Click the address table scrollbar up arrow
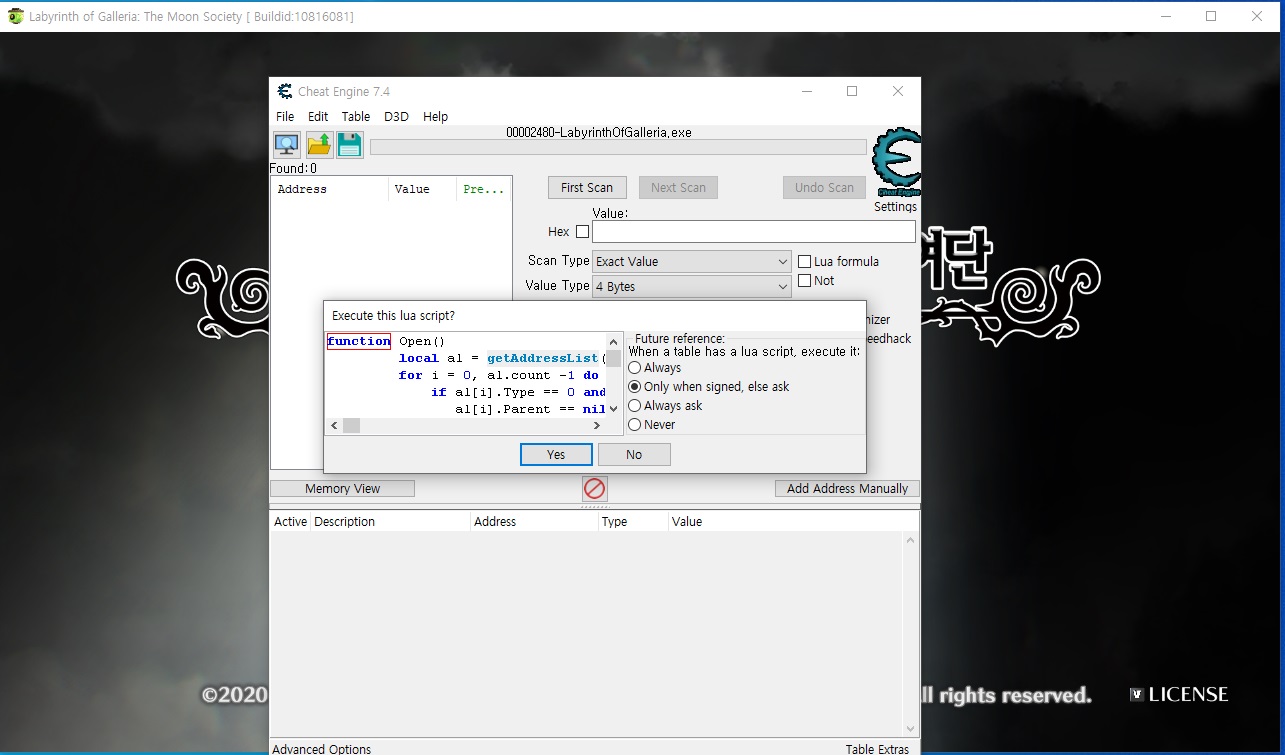The width and height of the screenshot is (1285, 755). (911, 540)
